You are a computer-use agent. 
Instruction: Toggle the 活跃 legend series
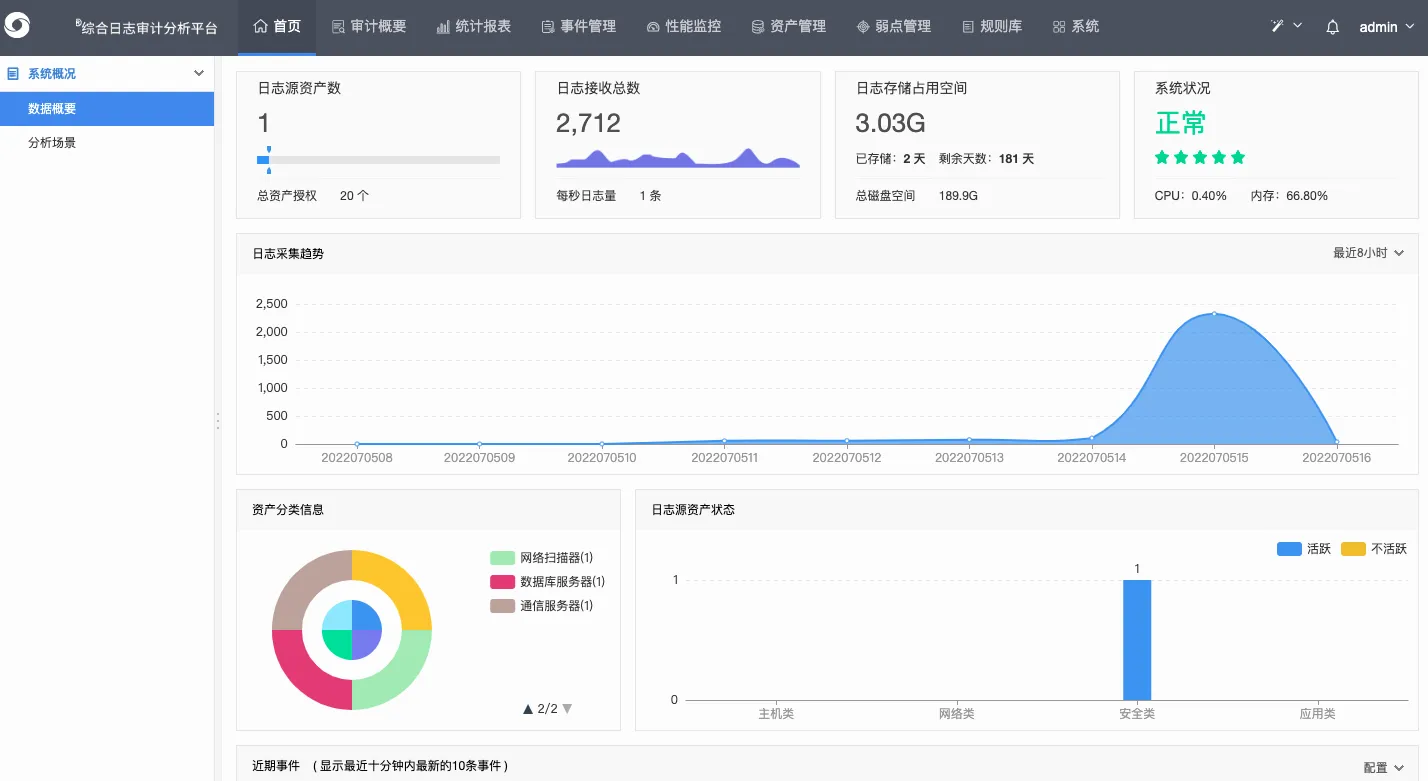pyautogui.click(x=1304, y=549)
